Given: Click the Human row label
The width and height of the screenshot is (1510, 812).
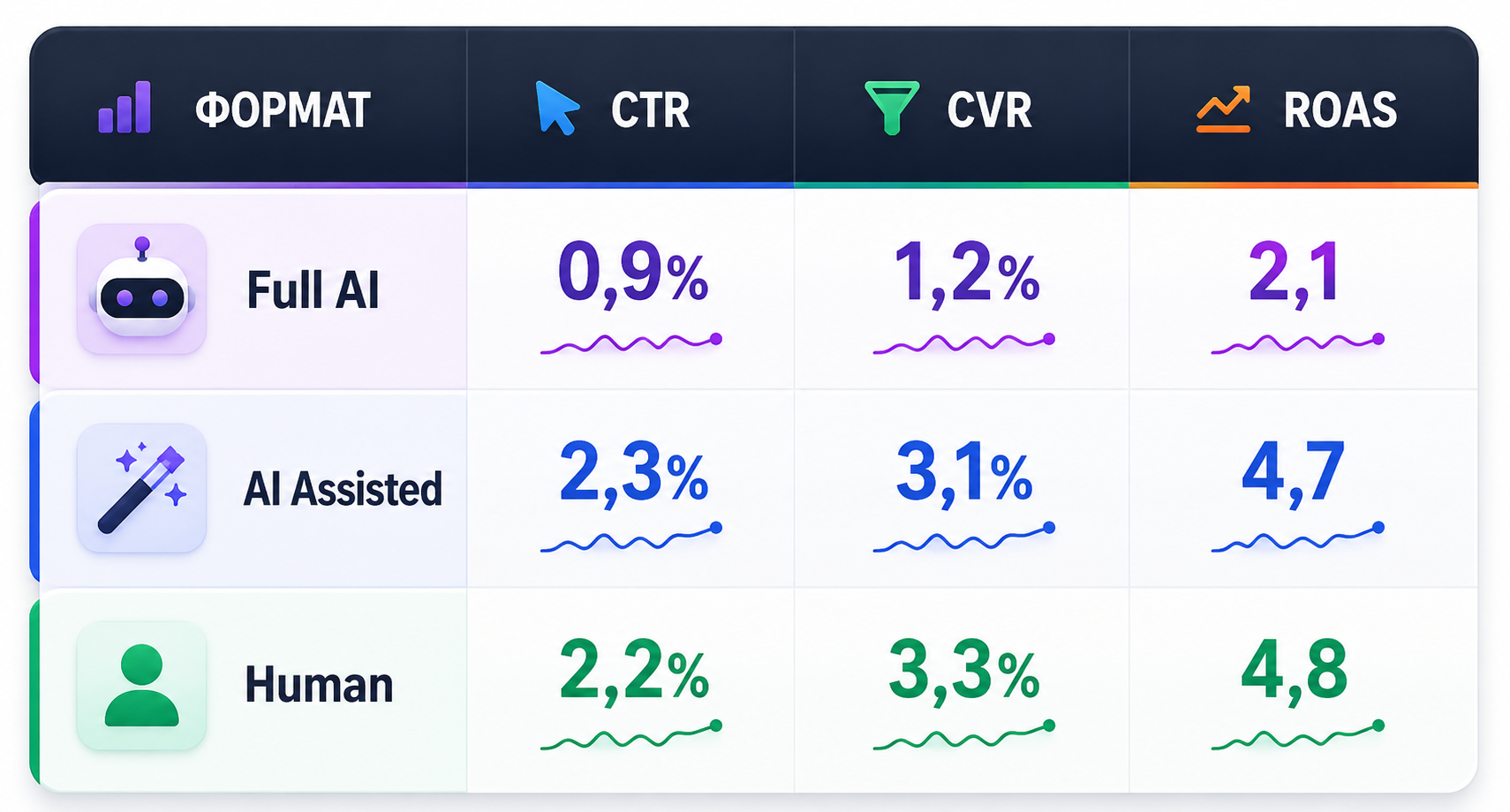Looking at the screenshot, I should point(319,685).
